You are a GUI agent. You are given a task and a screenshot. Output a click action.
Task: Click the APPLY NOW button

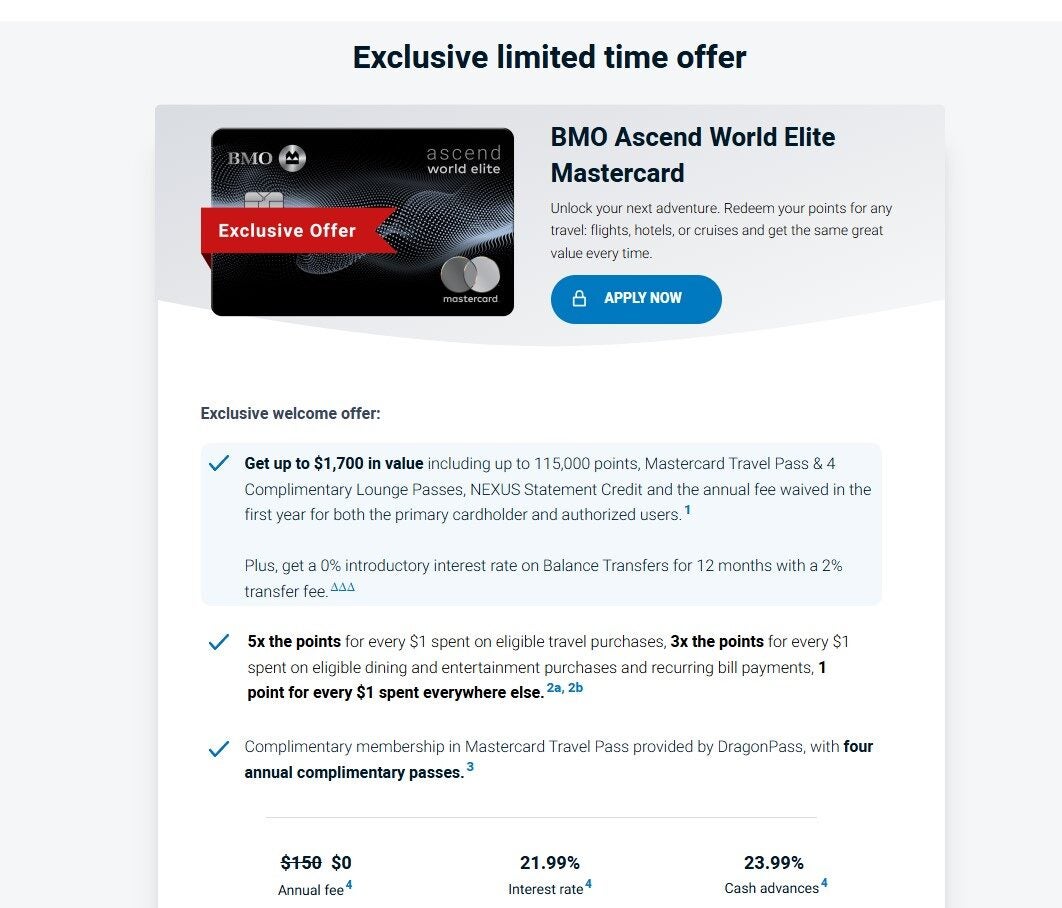click(636, 299)
